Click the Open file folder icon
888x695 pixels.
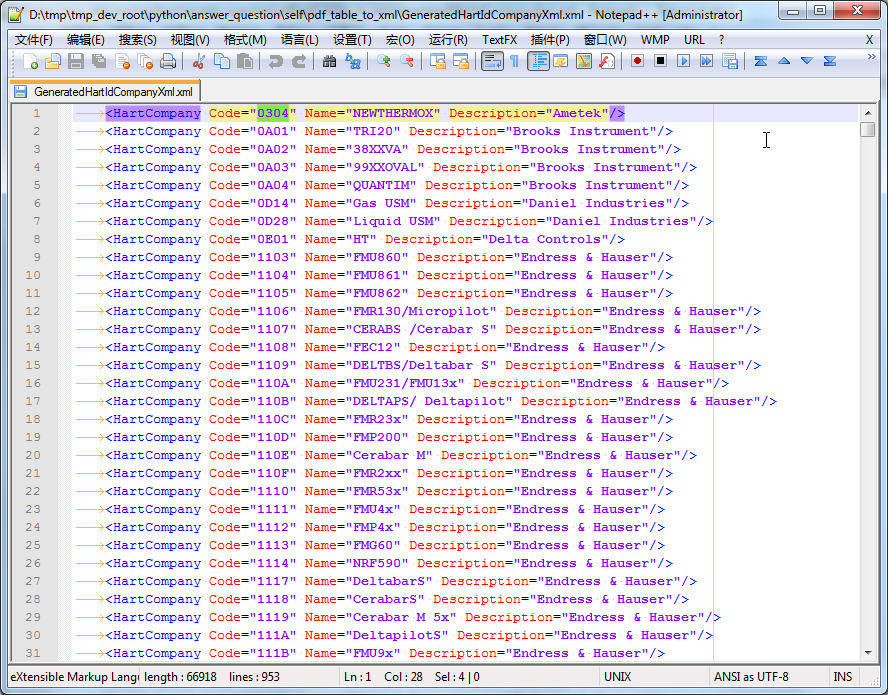click(53, 62)
